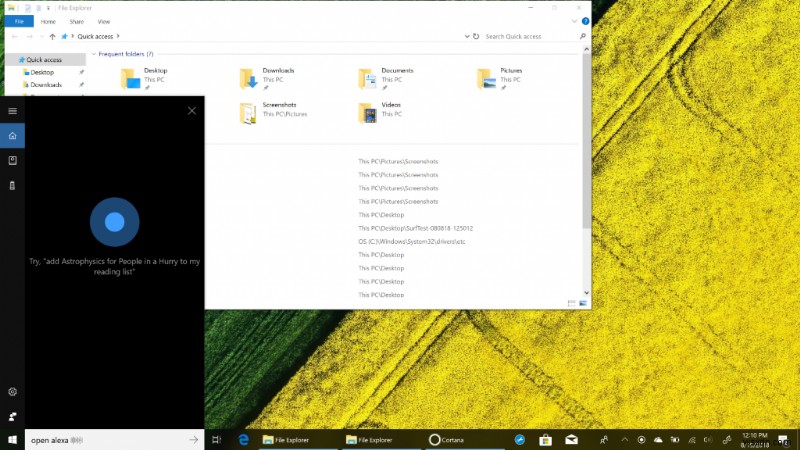Go to Cortana Home

12,136
